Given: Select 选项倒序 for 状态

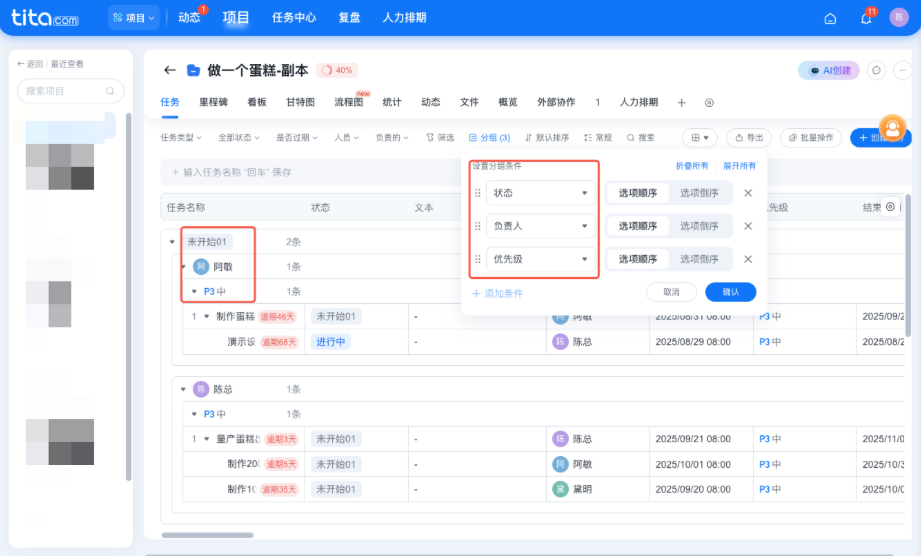Looking at the screenshot, I should pyautogui.click(x=699, y=193).
